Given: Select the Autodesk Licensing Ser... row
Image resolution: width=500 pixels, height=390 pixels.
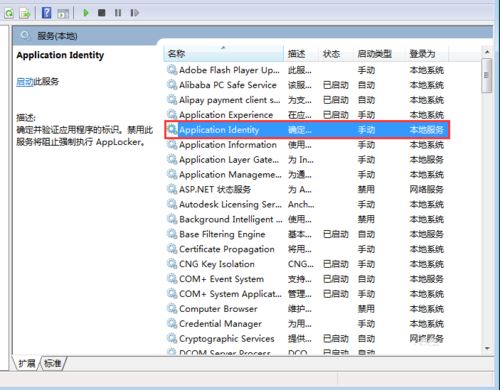Looking at the screenshot, I should point(307,204).
